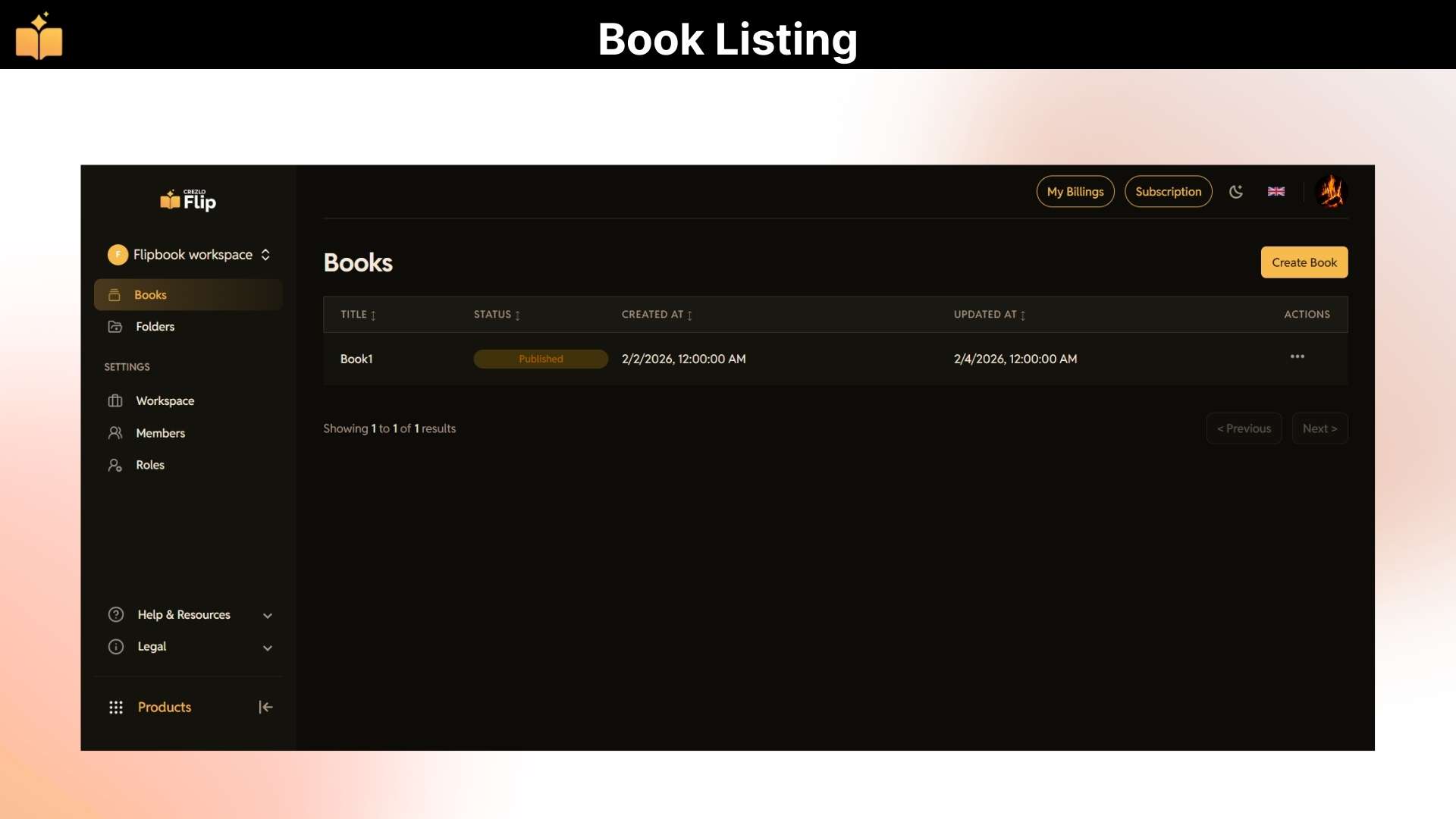Toggle dark mode moon icon
Image resolution: width=1456 pixels, height=819 pixels.
point(1236,192)
